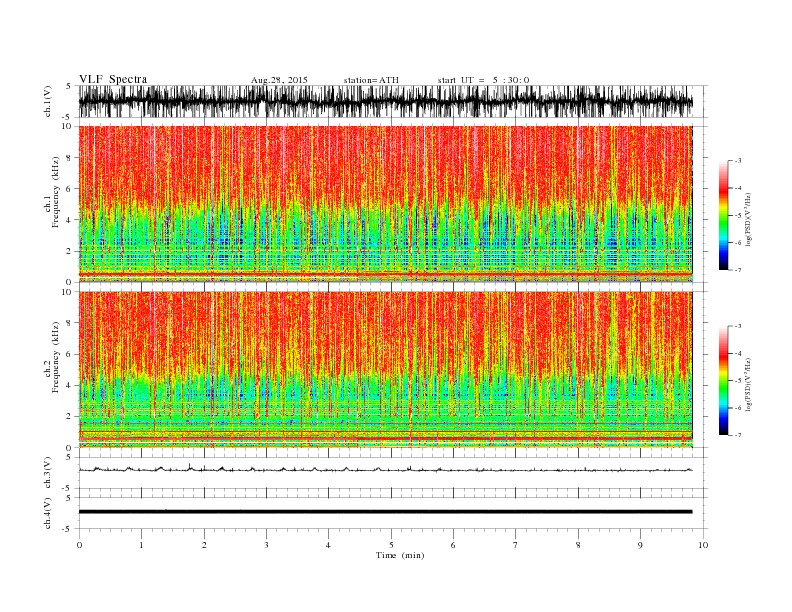792x612 pixels.
Task: Click the '6' kHz tick on ch.2 spectrogram
Action: click(70, 354)
